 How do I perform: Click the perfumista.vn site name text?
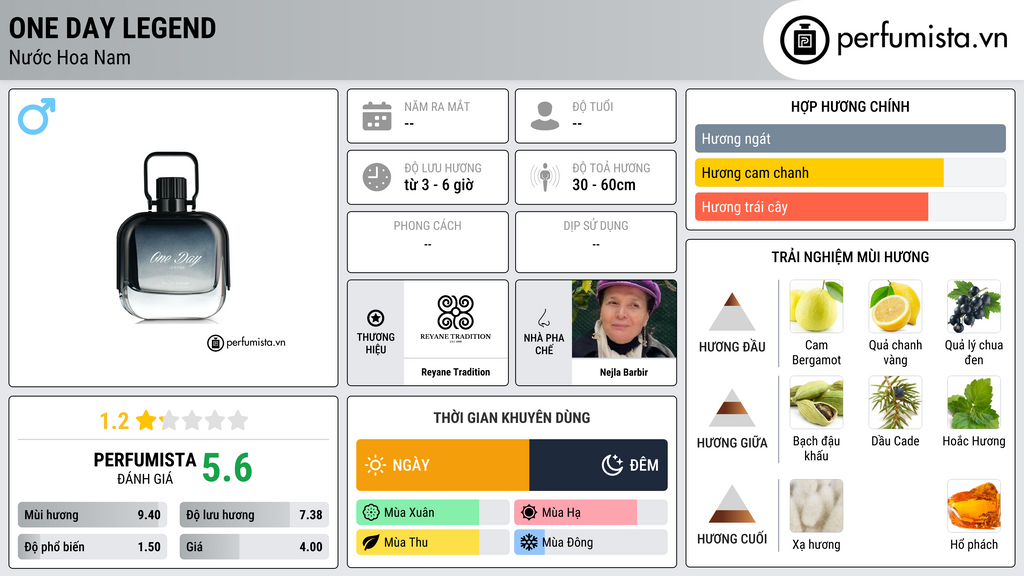(x=922, y=39)
